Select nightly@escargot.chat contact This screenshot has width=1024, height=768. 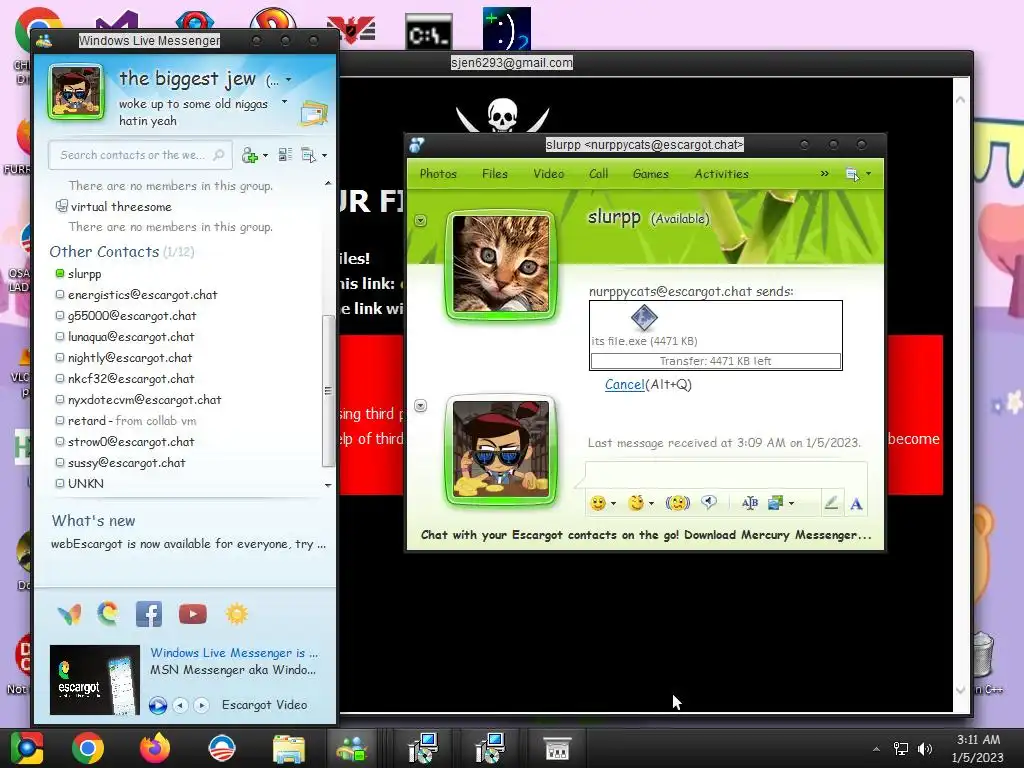click(130, 358)
